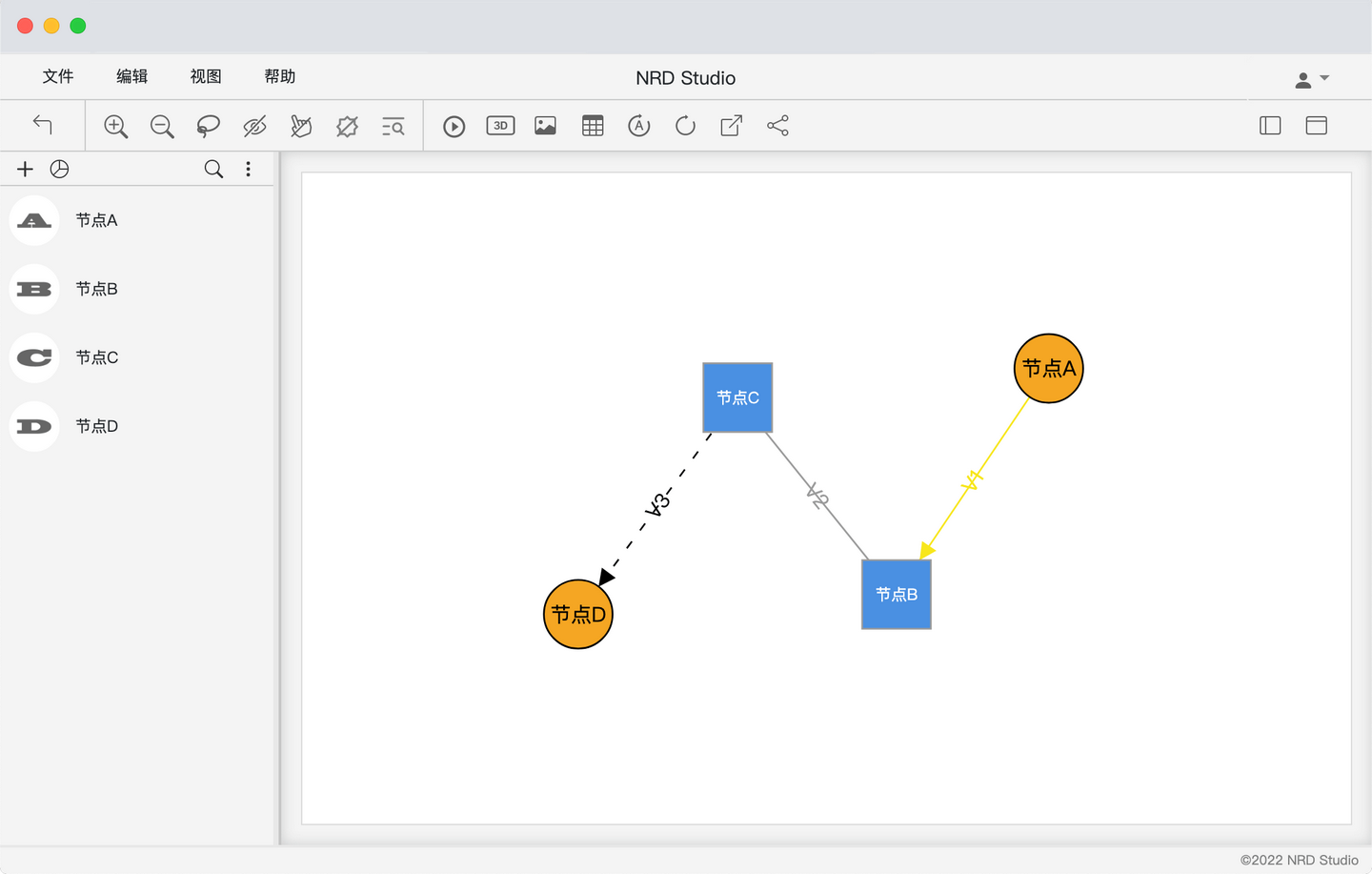
Task: Click the external export icon
Action: point(732,125)
